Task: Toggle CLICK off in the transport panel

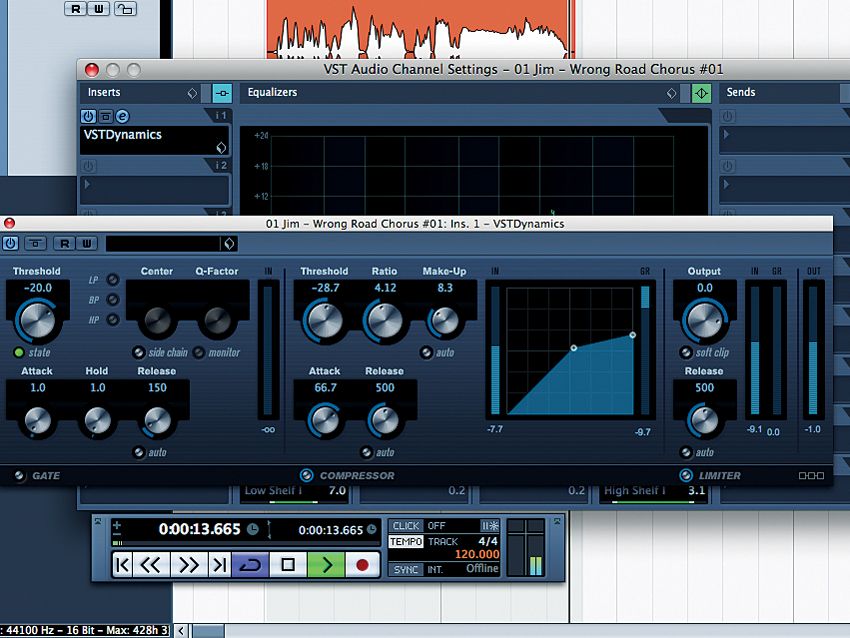Action: 404,525
